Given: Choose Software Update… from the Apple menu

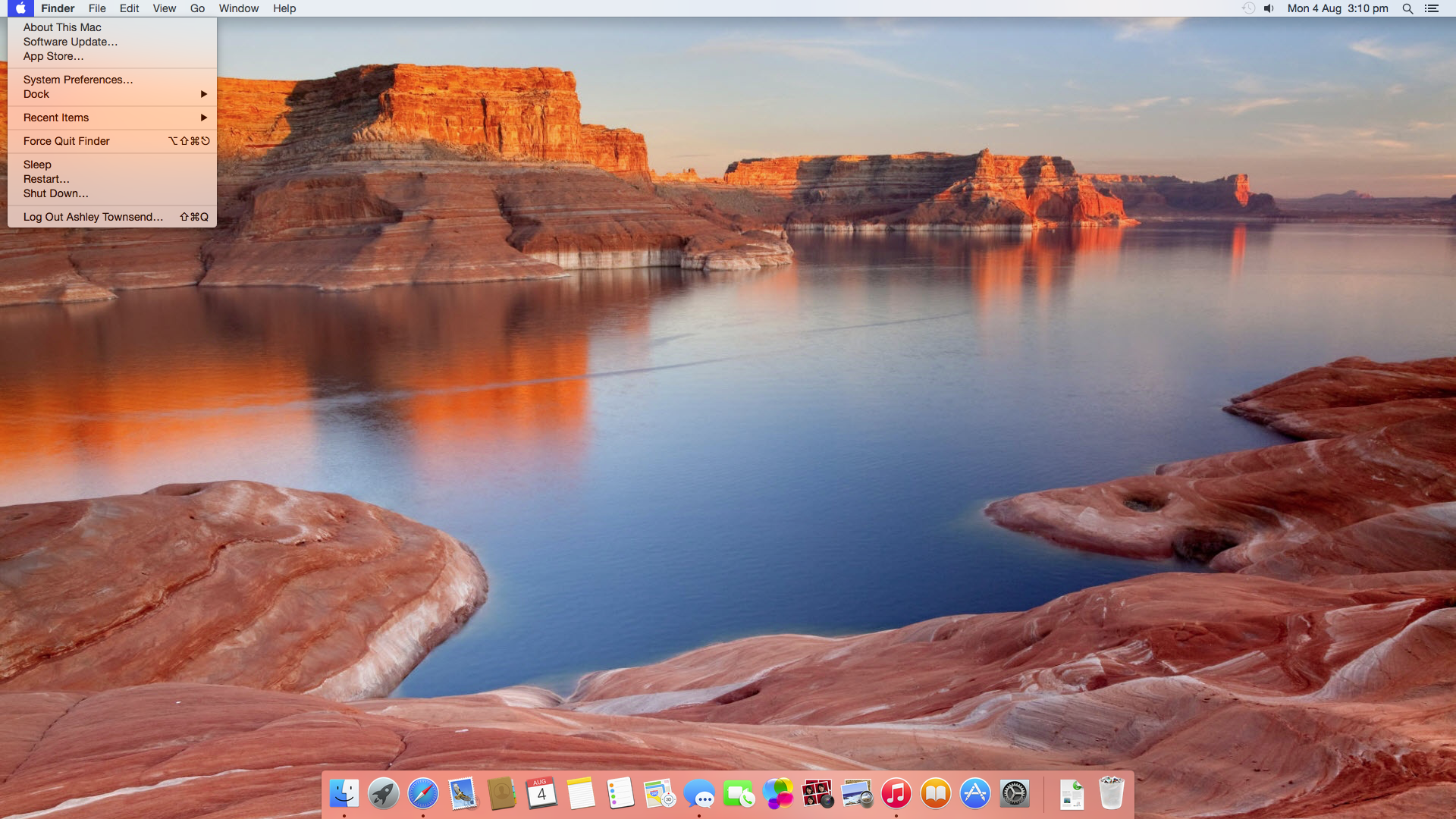Looking at the screenshot, I should [112, 42].
